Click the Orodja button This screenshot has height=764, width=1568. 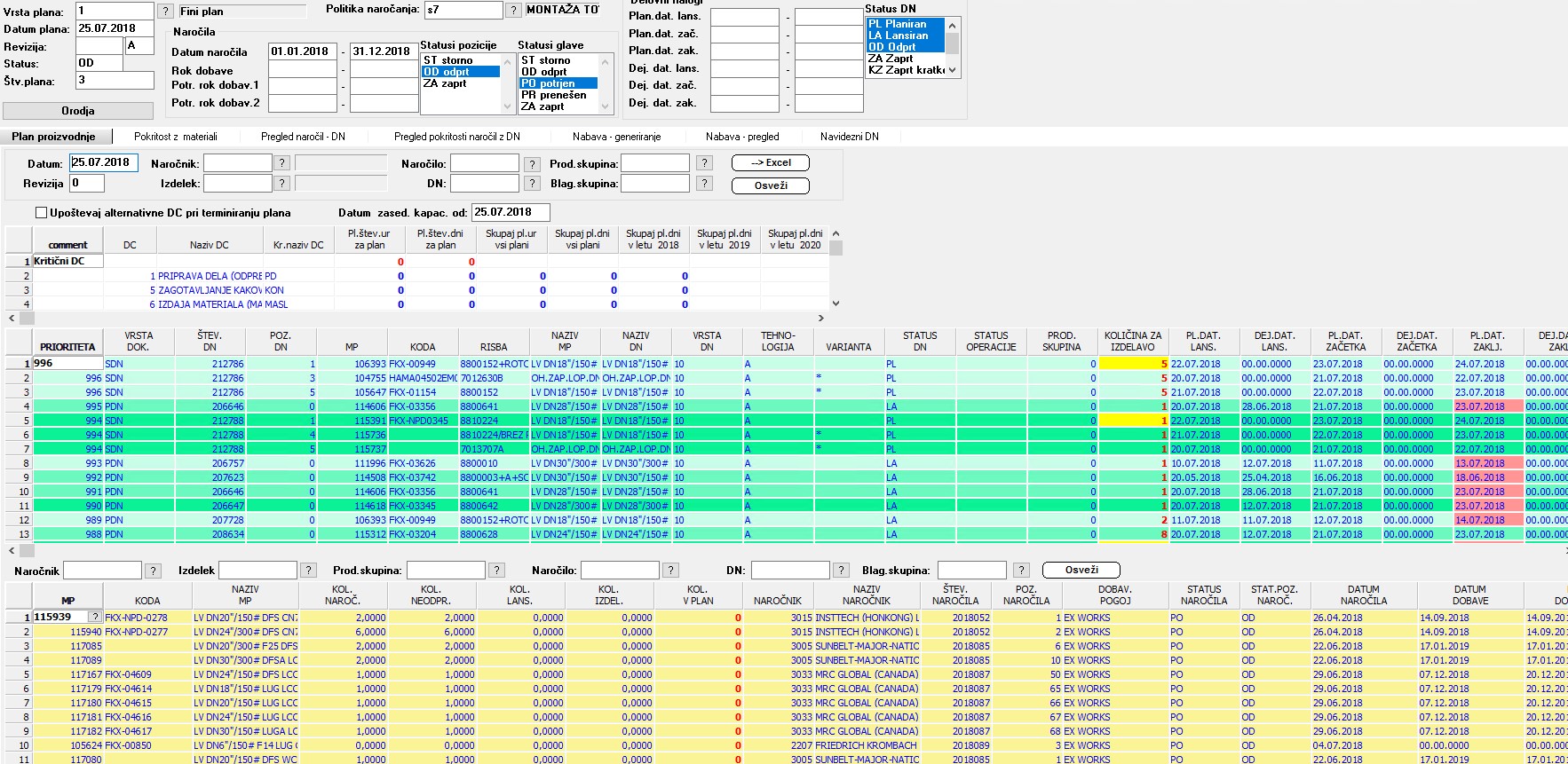pyautogui.click(x=78, y=111)
